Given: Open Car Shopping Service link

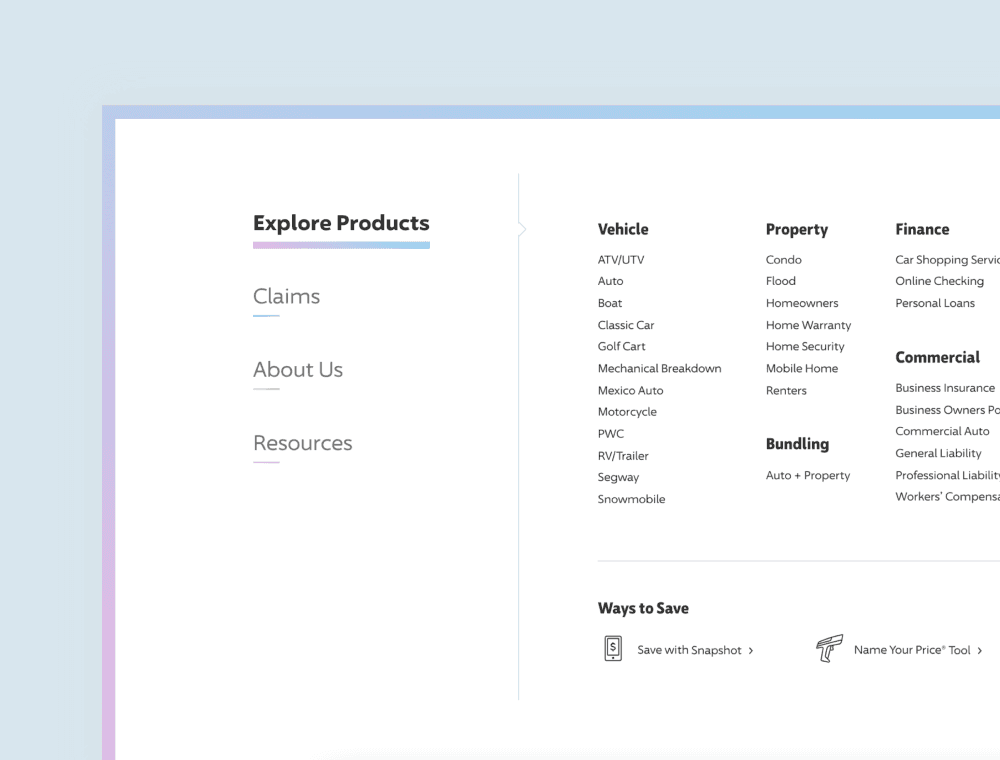Looking at the screenshot, I should pyautogui.click(x=948, y=259).
